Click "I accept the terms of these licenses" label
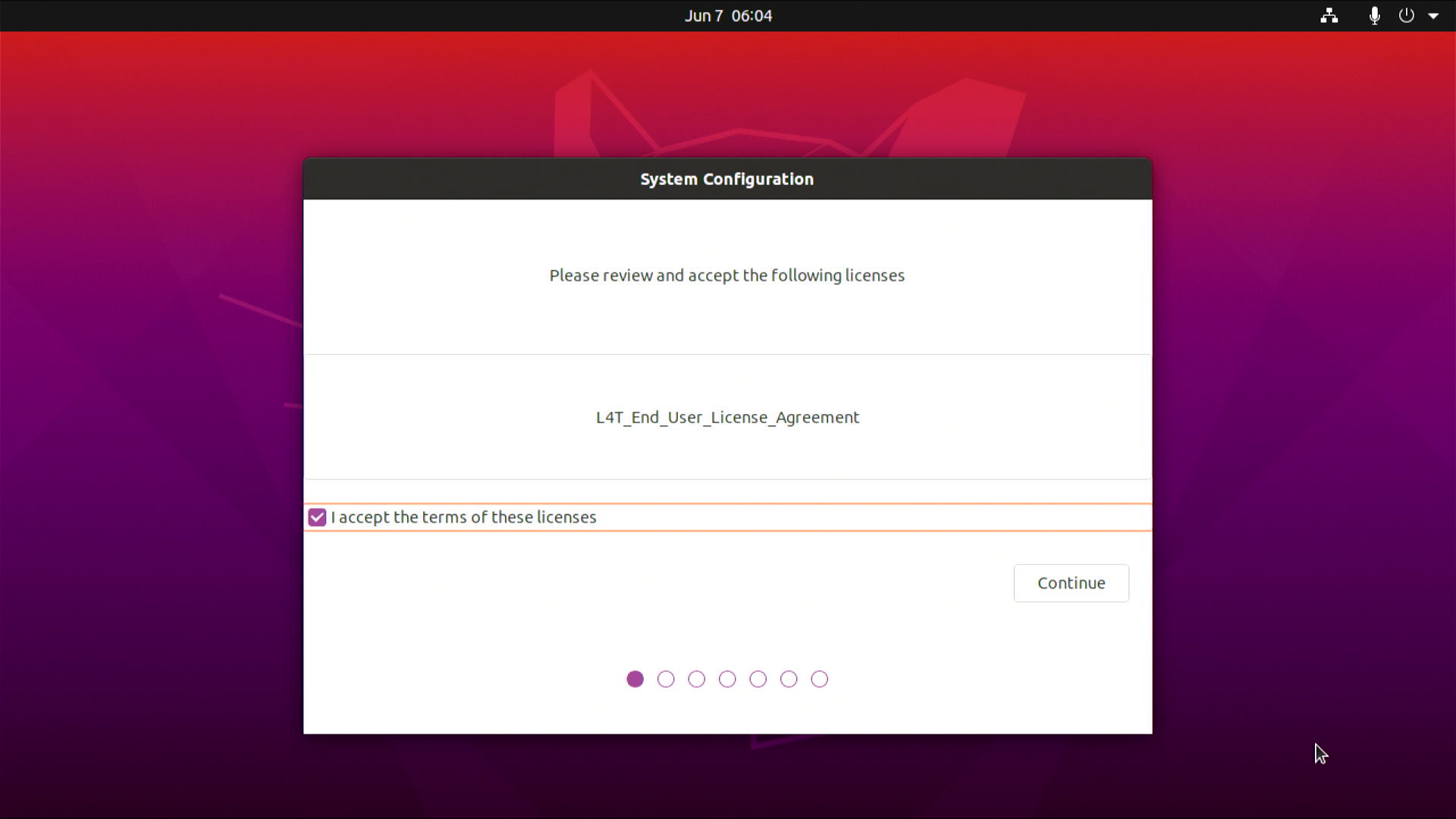Image resolution: width=1456 pixels, height=819 pixels. (x=463, y=517)
